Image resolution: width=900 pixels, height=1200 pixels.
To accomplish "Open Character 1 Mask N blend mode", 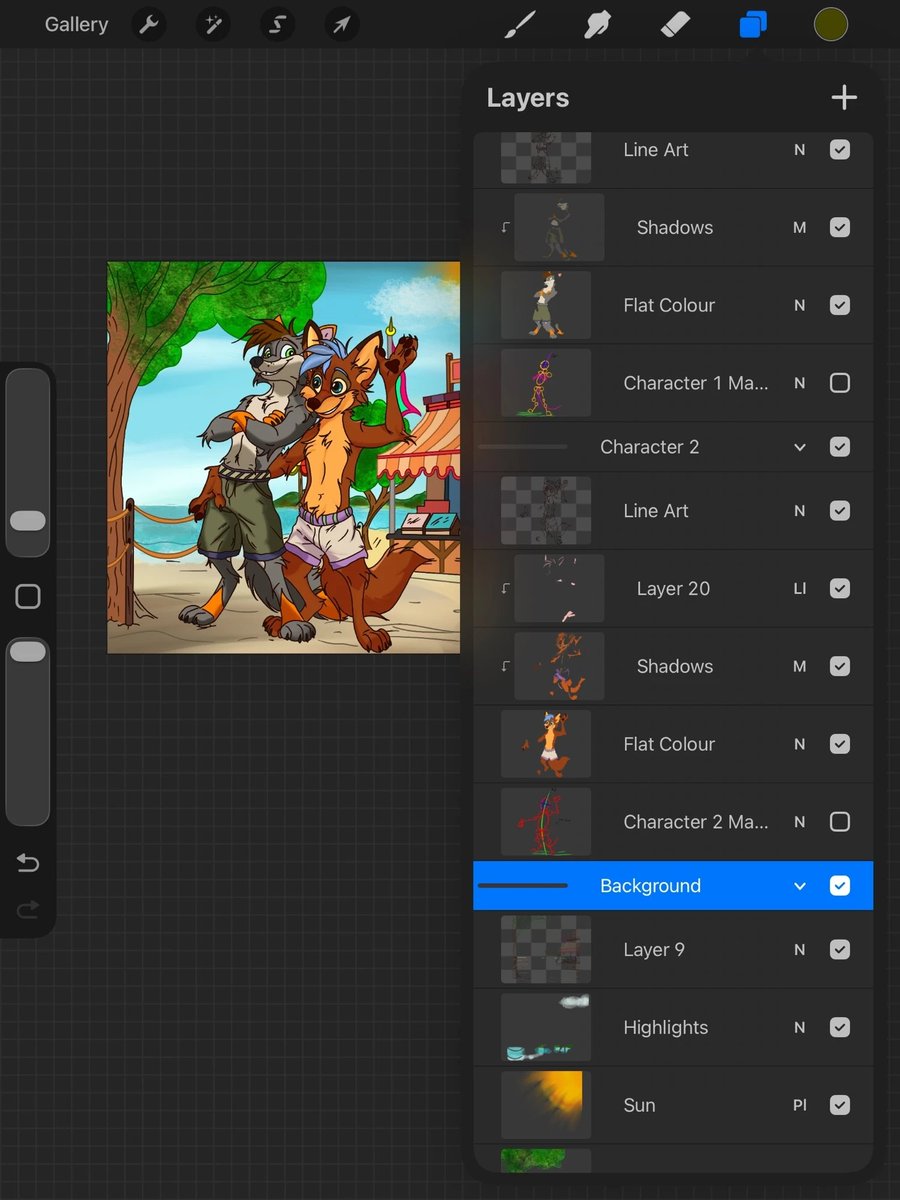I will coord(800,383).
